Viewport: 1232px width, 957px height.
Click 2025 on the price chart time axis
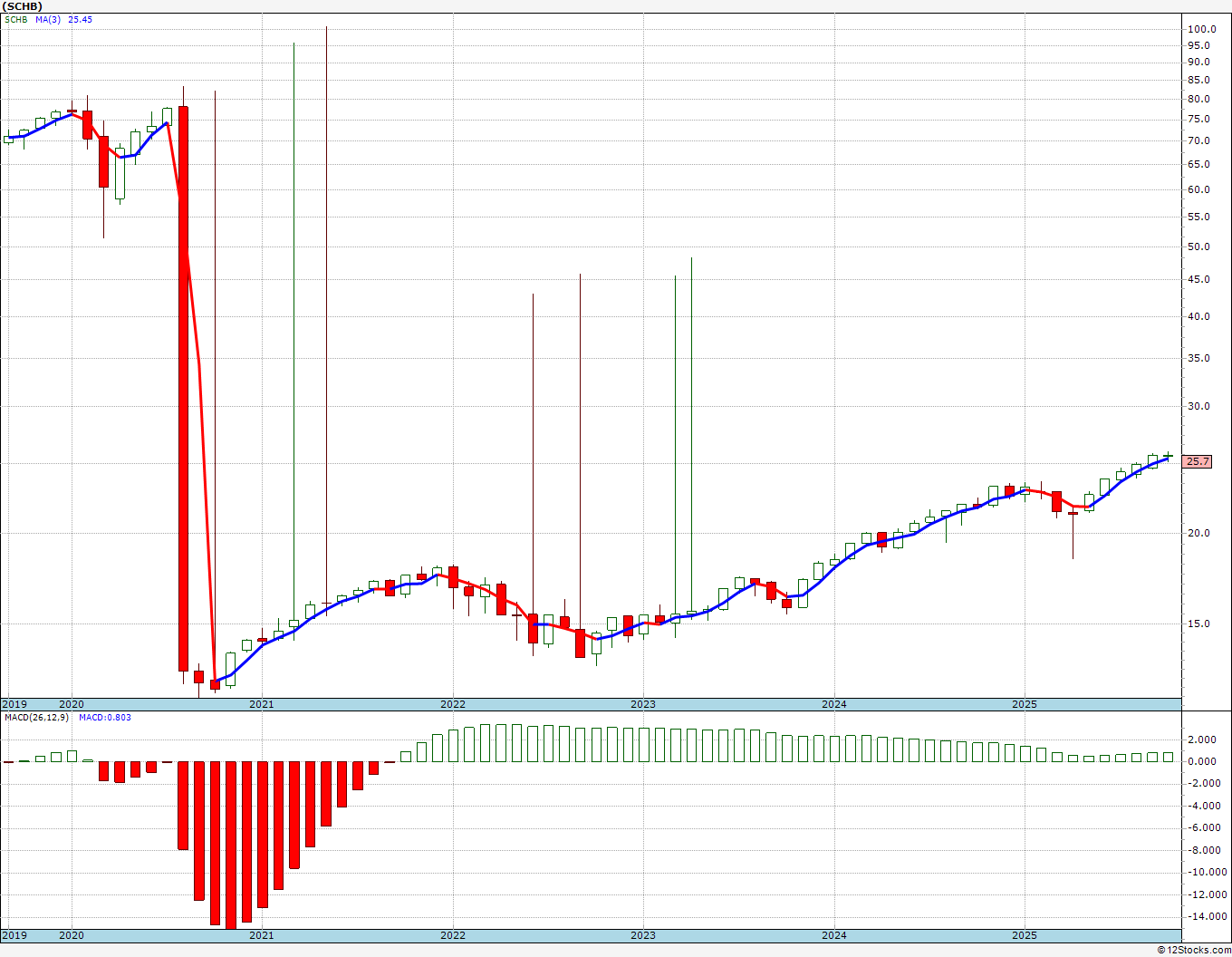point(1024,704)
